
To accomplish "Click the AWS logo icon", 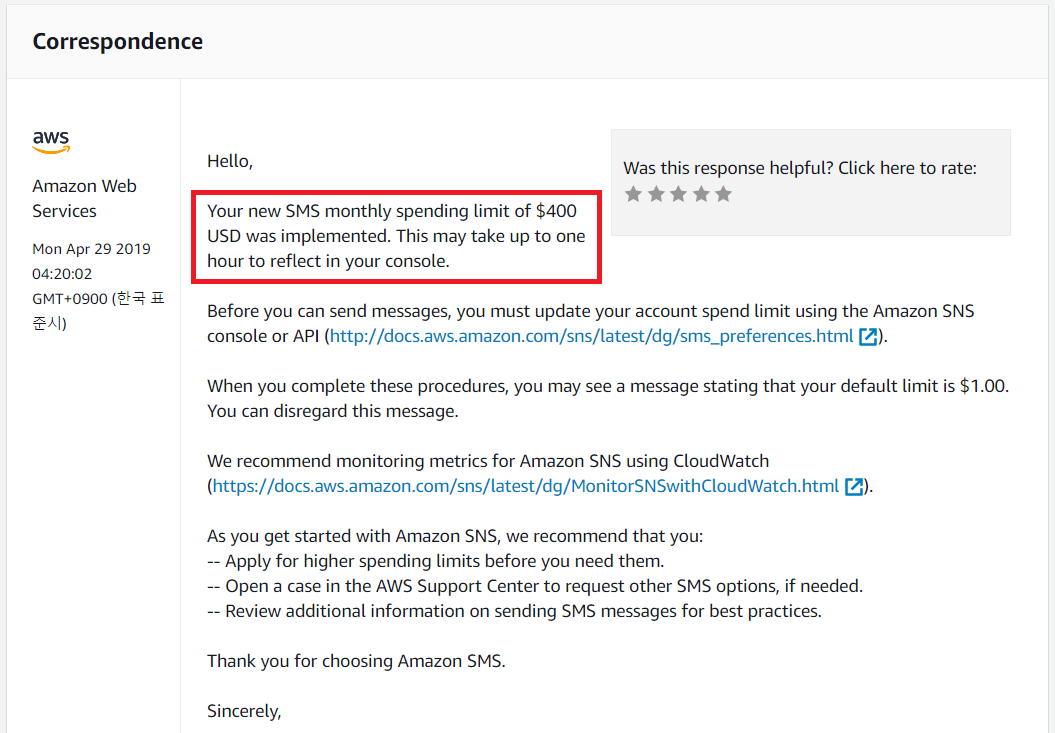I will click(51, 142).
